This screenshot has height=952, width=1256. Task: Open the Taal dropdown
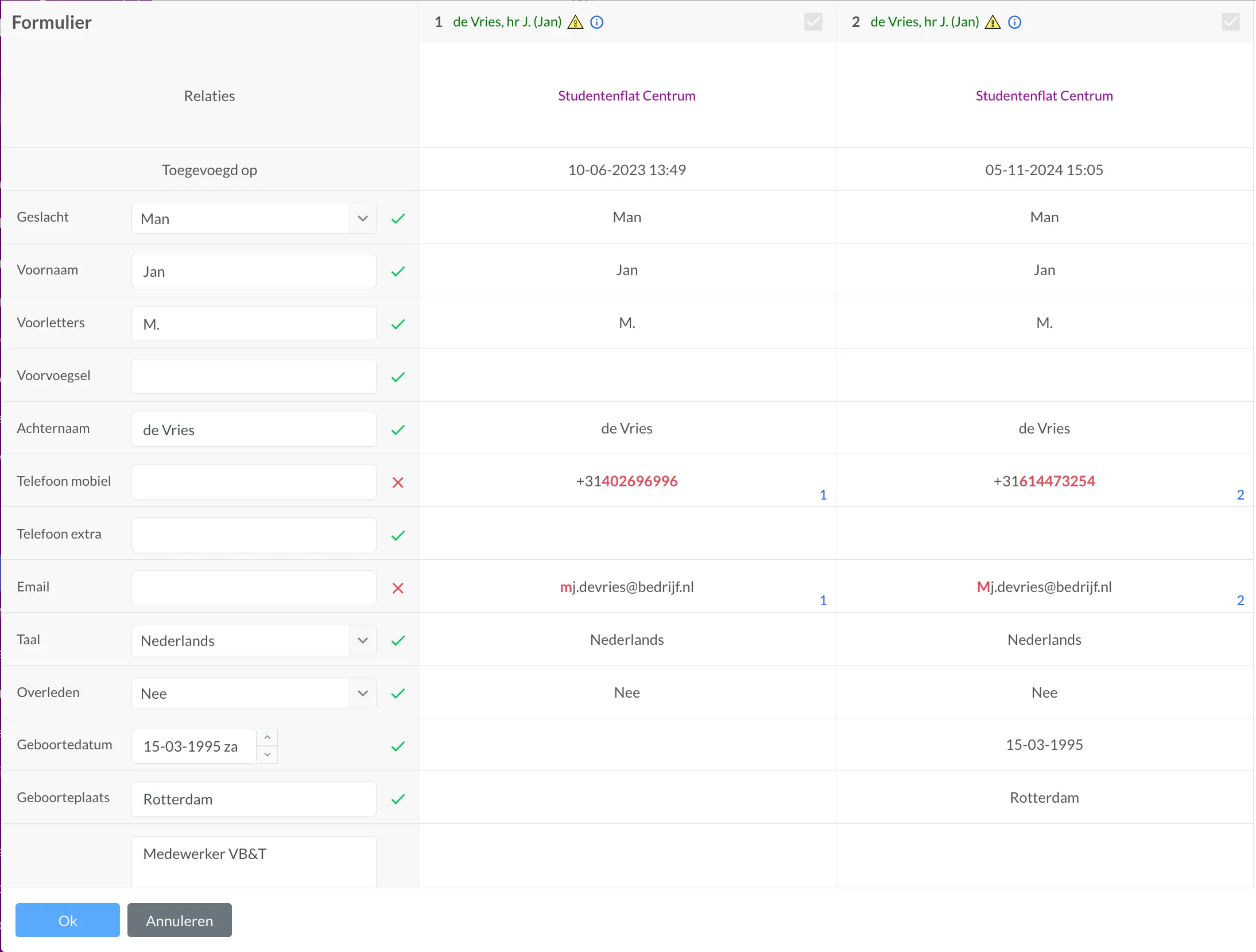(x=362, y=640)
